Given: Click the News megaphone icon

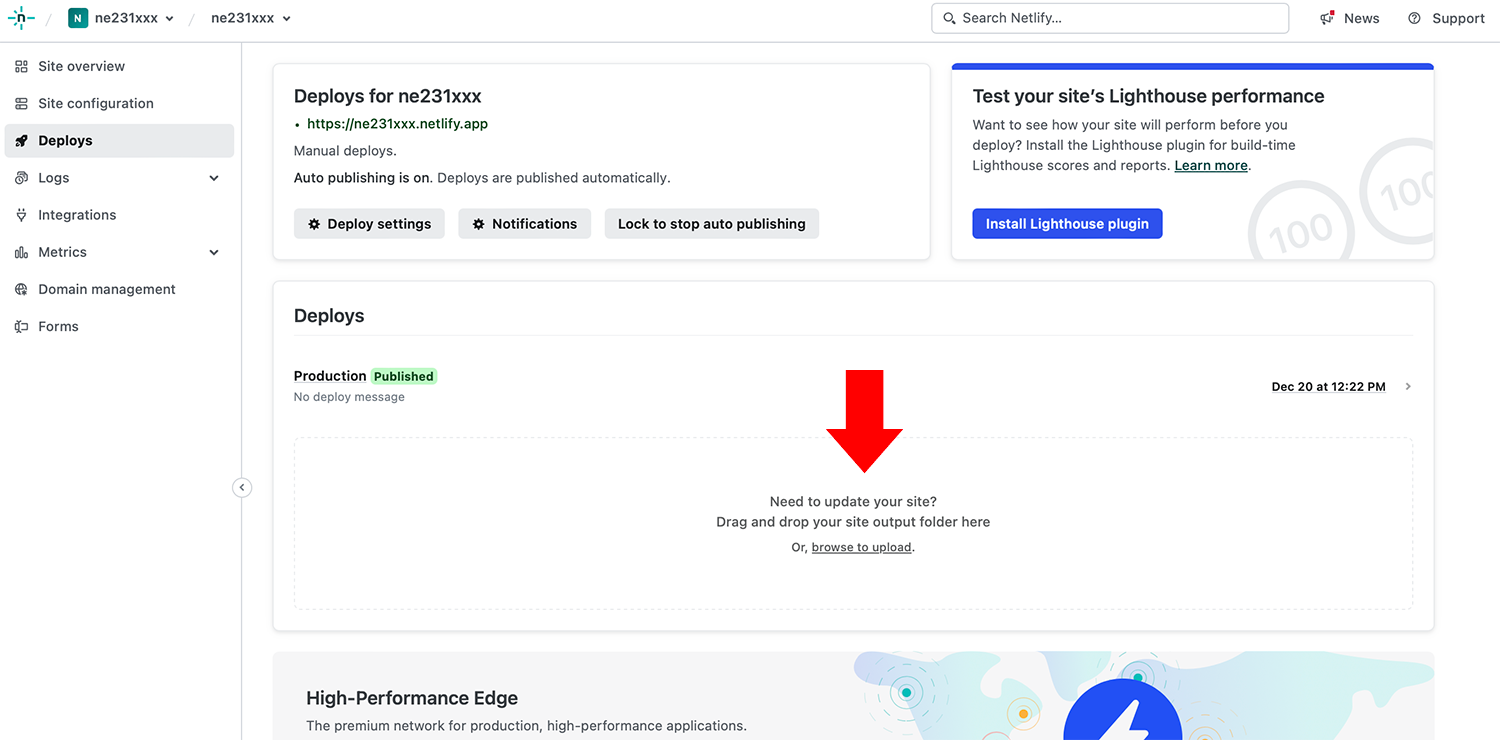Looking at the screenshot, I should [x=1327, y=18].
